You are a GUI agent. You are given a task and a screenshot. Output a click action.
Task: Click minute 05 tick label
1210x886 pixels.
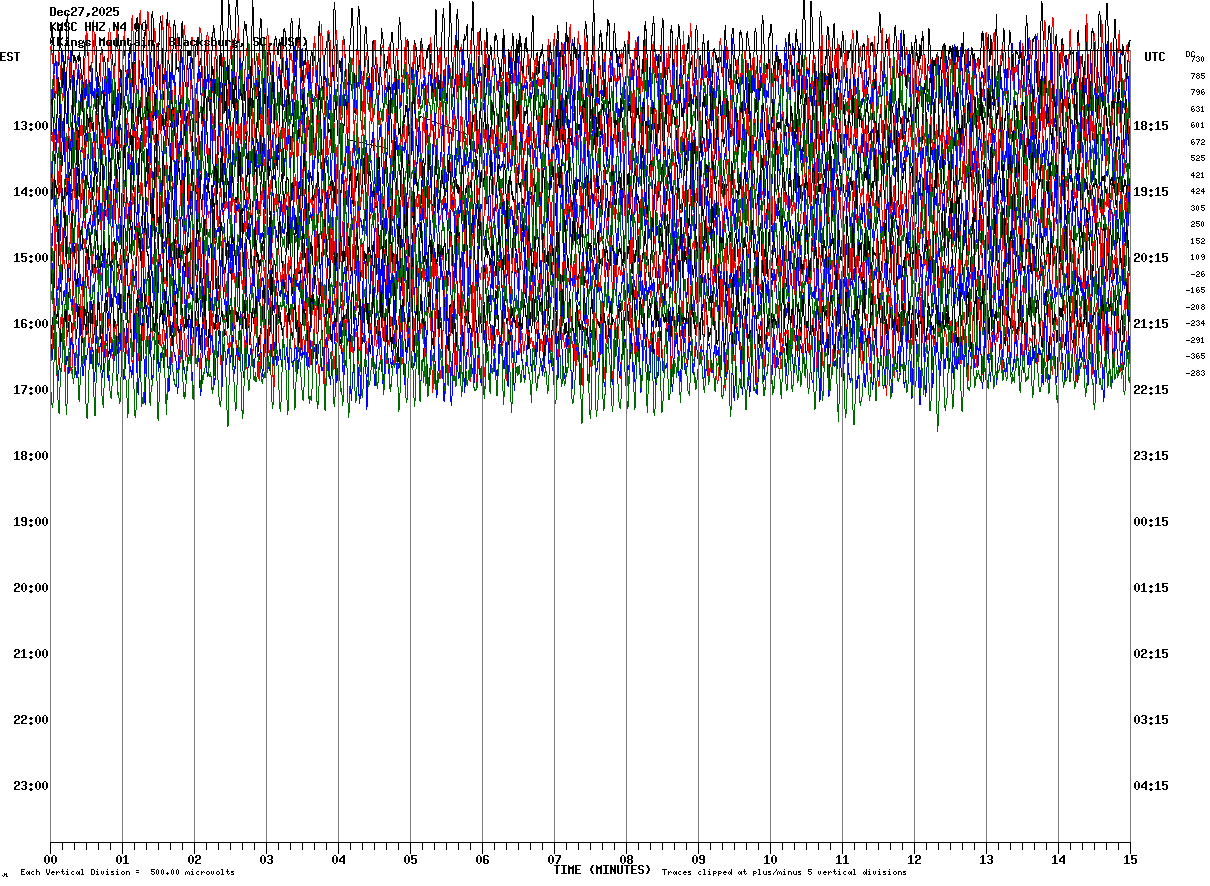point(410,860)
